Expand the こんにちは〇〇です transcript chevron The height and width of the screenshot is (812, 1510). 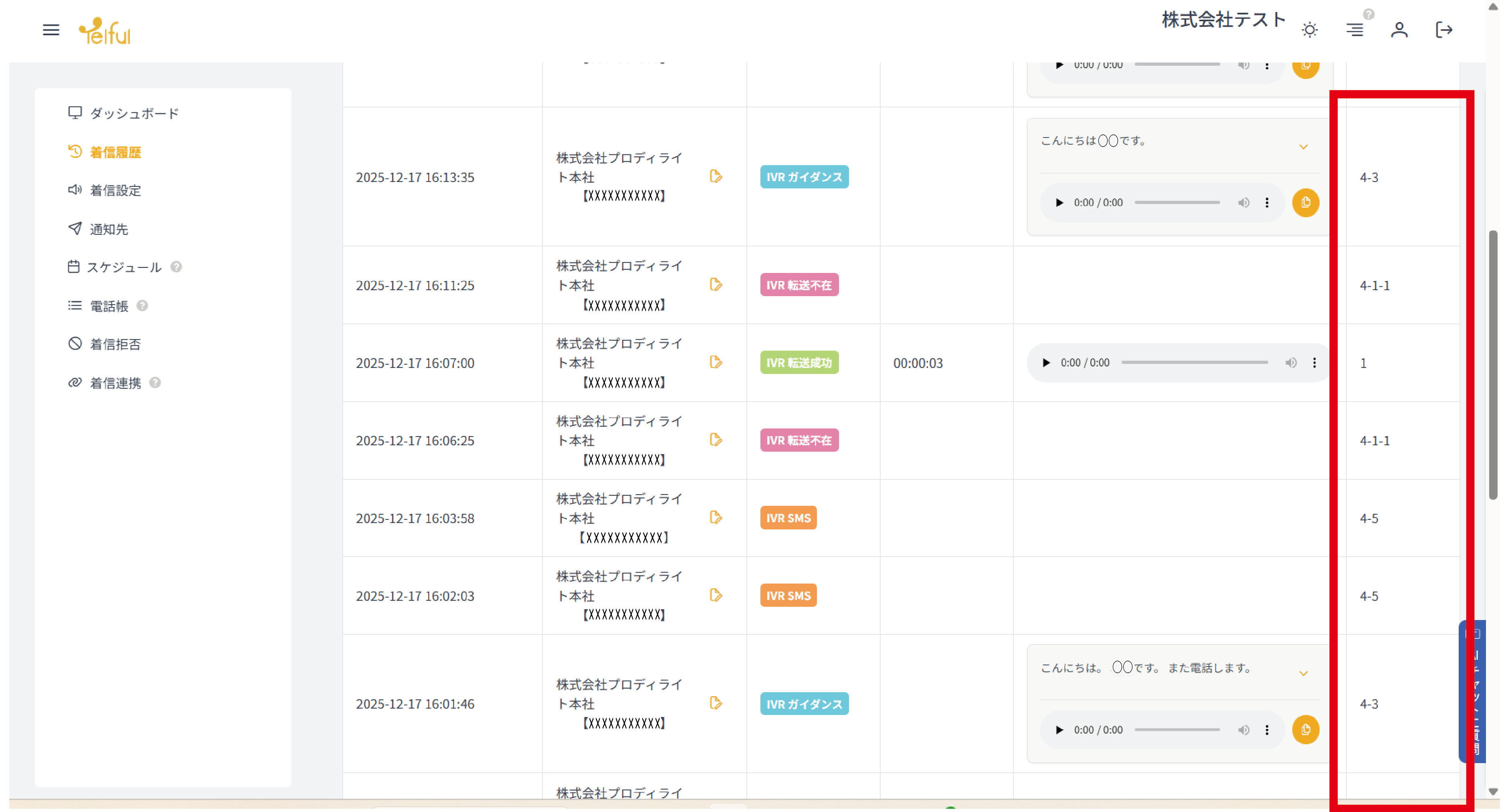1303,147
